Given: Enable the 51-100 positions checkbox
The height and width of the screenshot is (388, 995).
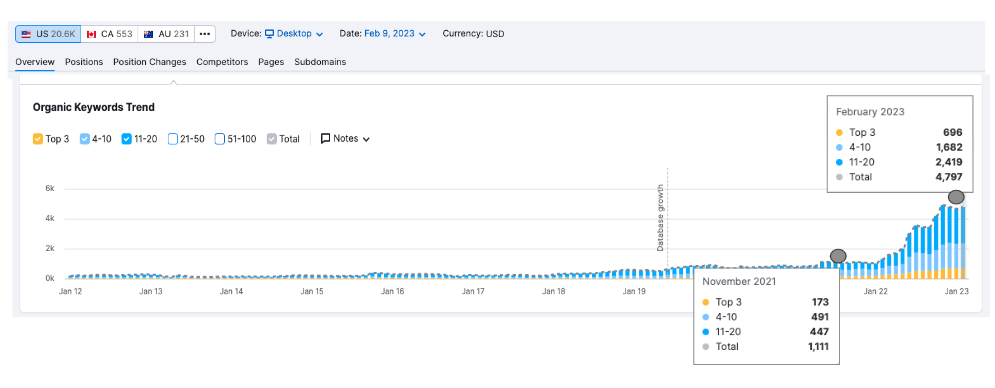Looking at the screenshot, I should [220, 138].
